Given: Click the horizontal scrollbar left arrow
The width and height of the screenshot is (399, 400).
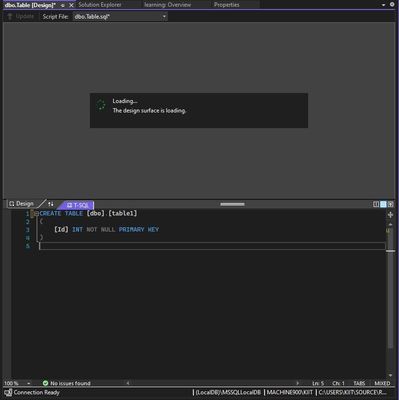Looking at the screenshot, I should [x=128, y=383].
